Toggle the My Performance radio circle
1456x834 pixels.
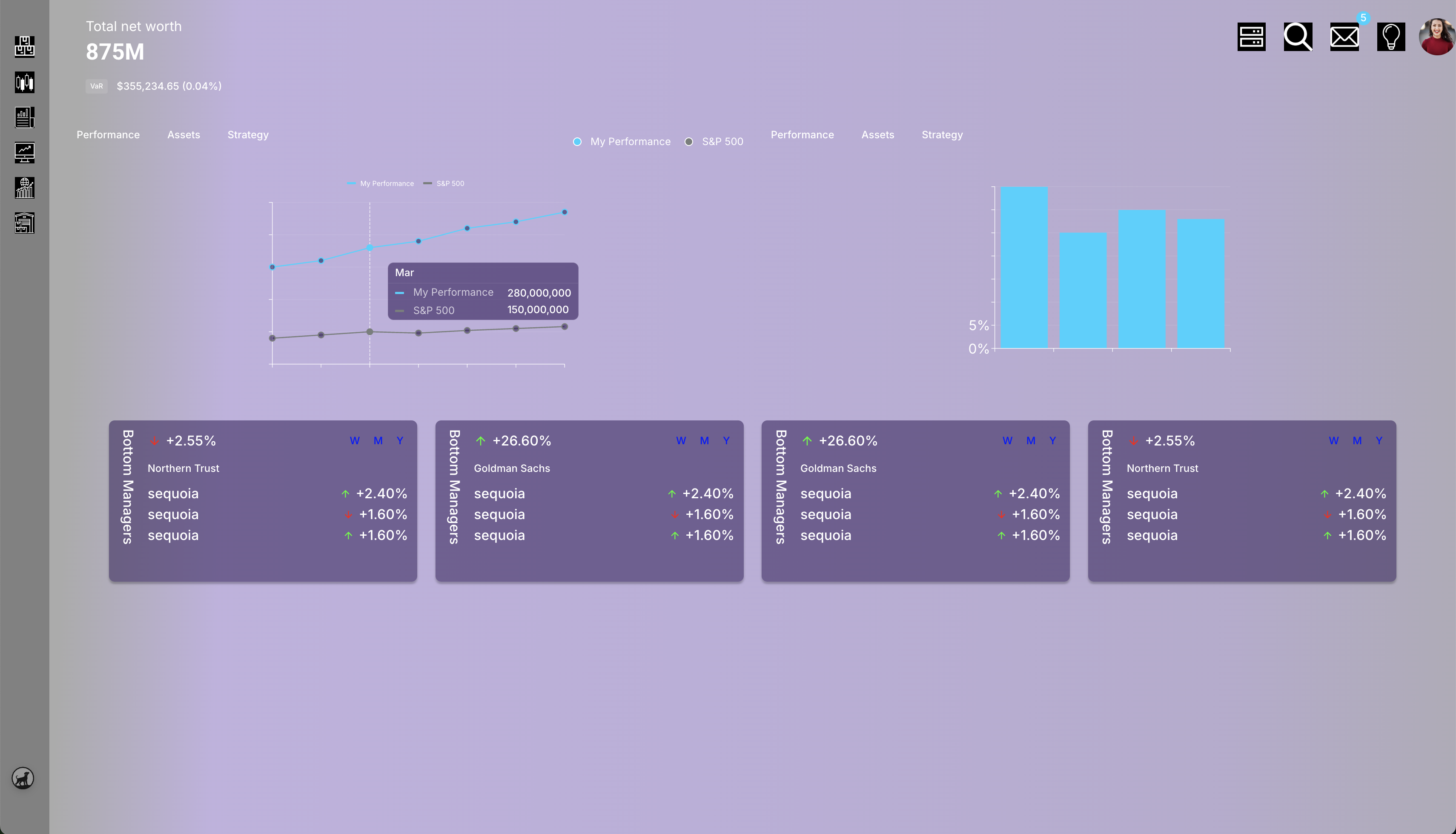[x=577, y=142]
